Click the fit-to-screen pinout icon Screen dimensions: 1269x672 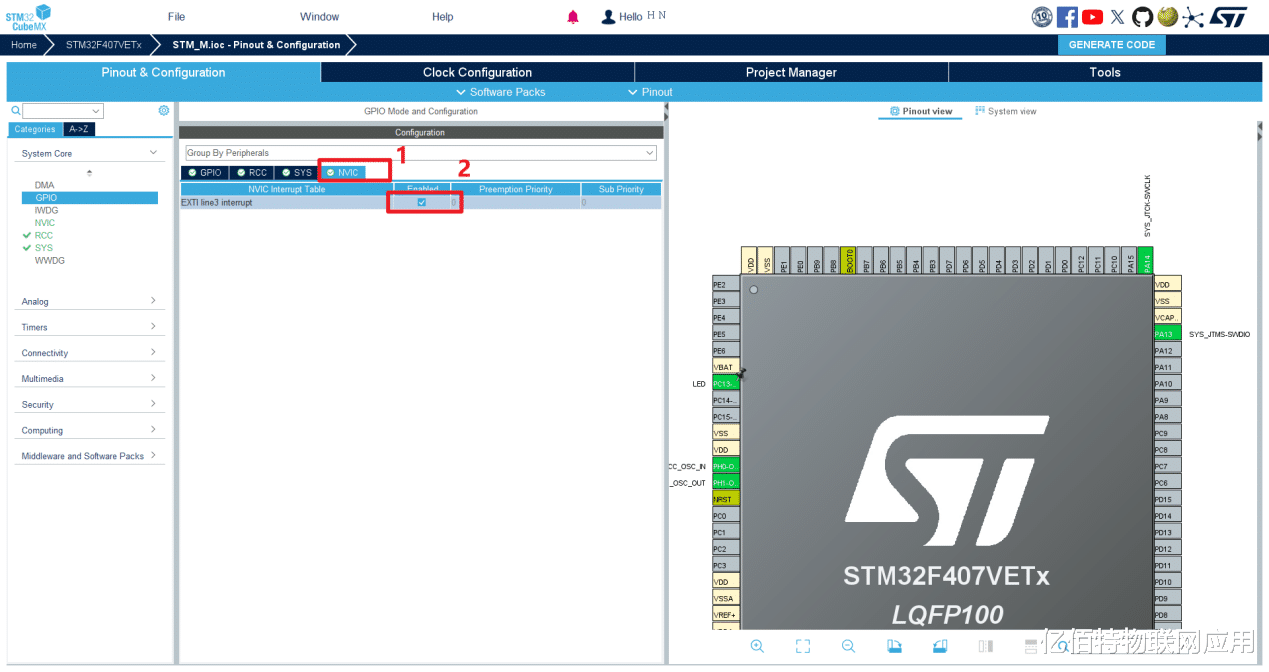803,646
